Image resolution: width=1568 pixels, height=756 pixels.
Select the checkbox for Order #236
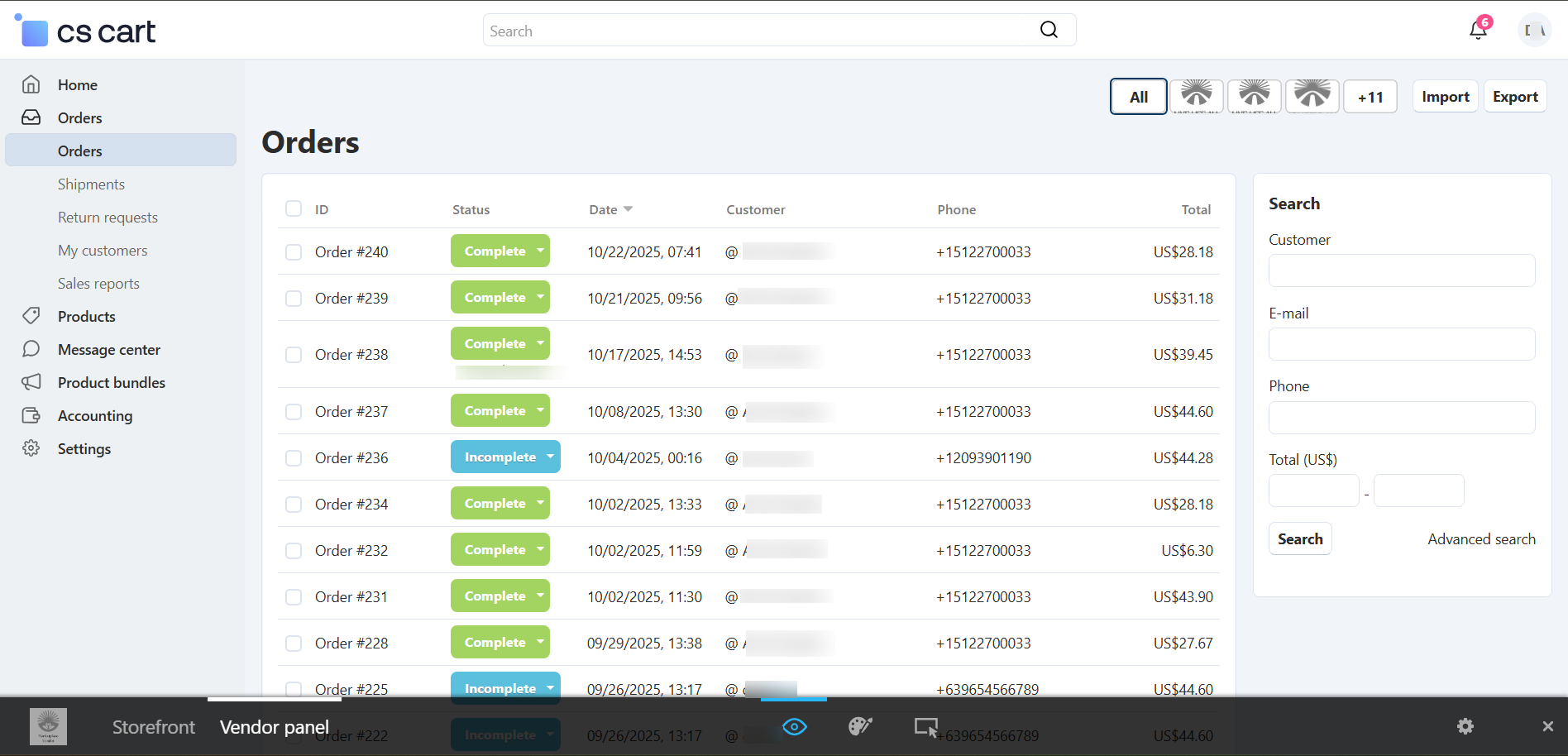294,458
